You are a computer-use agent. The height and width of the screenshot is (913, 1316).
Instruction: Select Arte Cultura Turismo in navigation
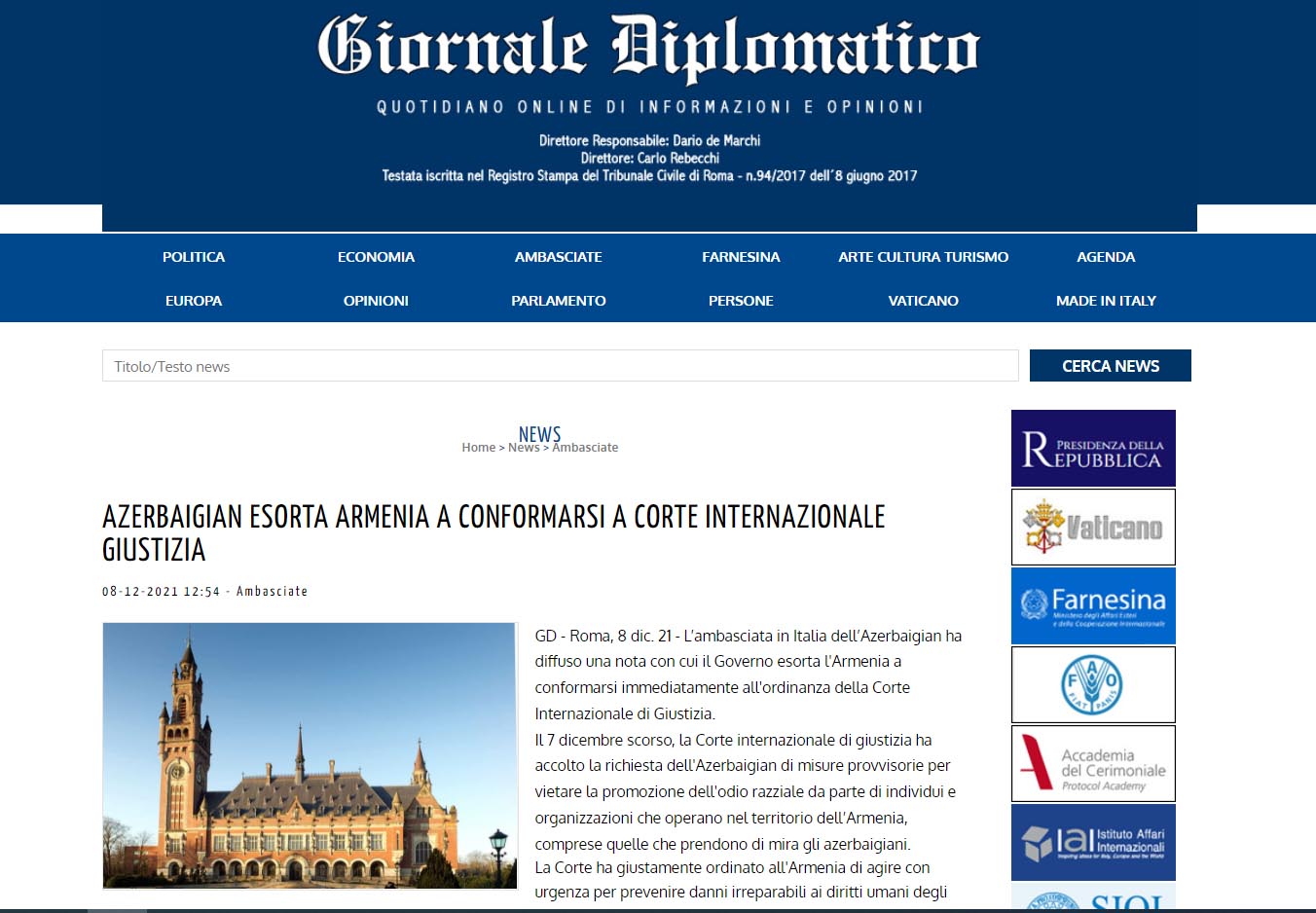coord(924,257)
